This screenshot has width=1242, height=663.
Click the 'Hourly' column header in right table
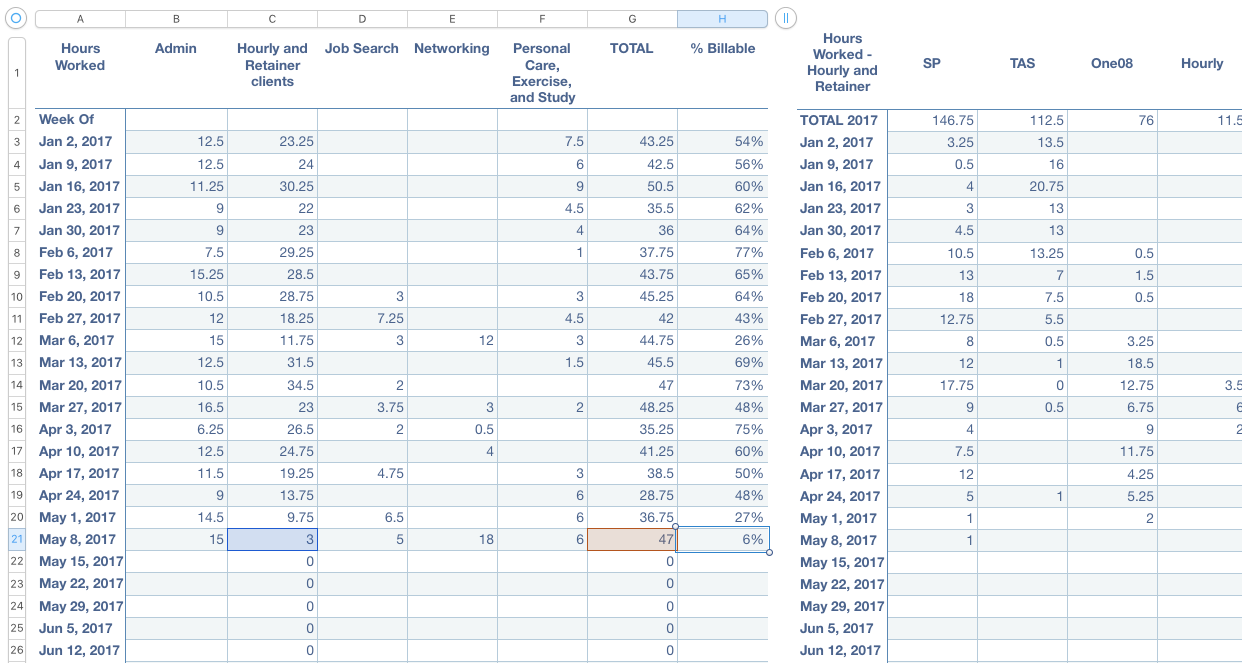[1200, 63]
